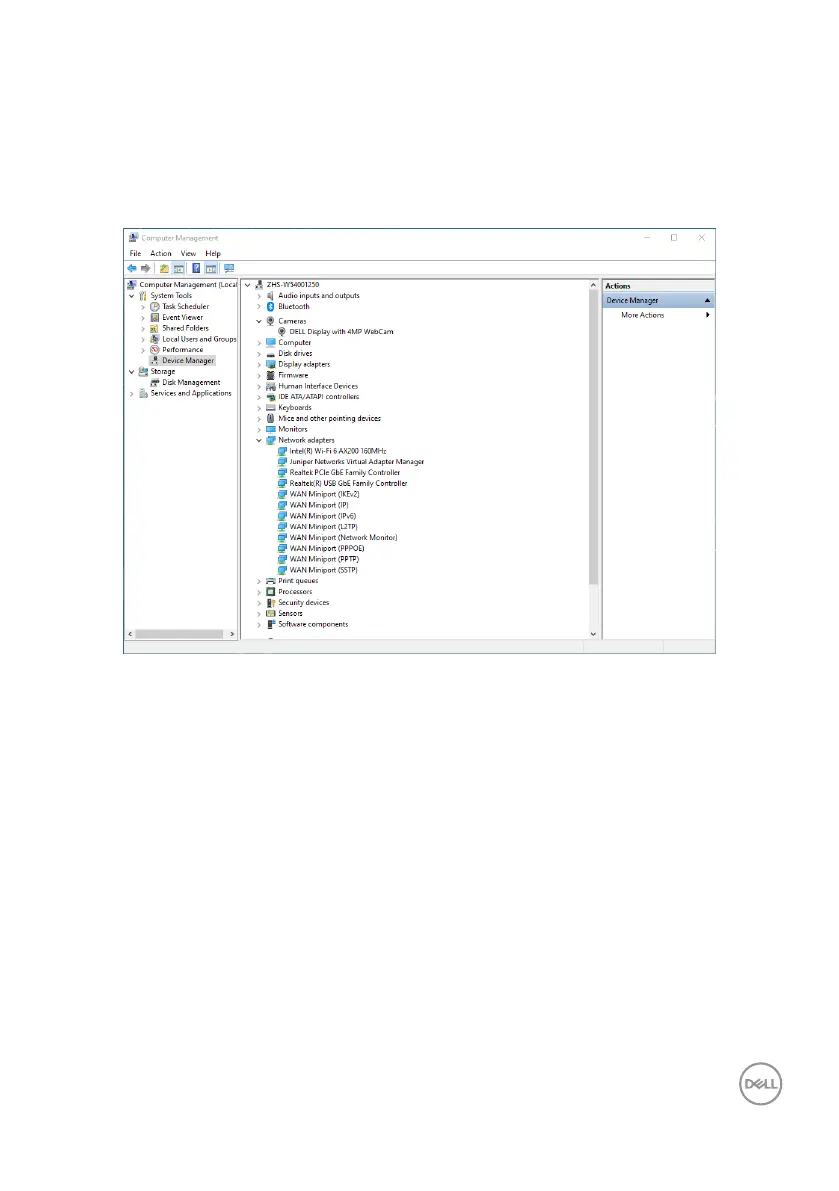
Task: Collapse the System Tools tree node
Action: click(132, 296)
